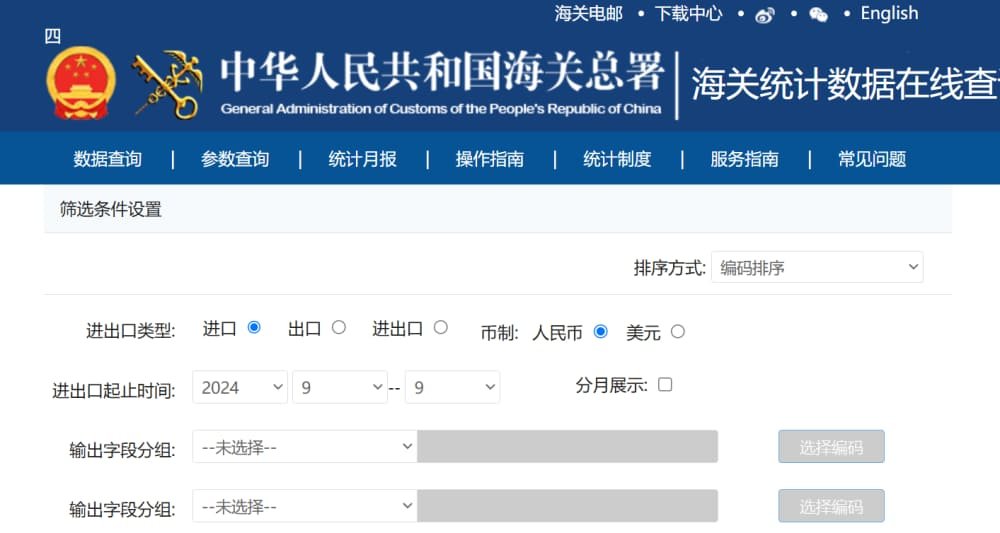Go to the 统计月报 menu
Image resolution: width=1000 pixels, height=533 pixels.
pos(362,159)
